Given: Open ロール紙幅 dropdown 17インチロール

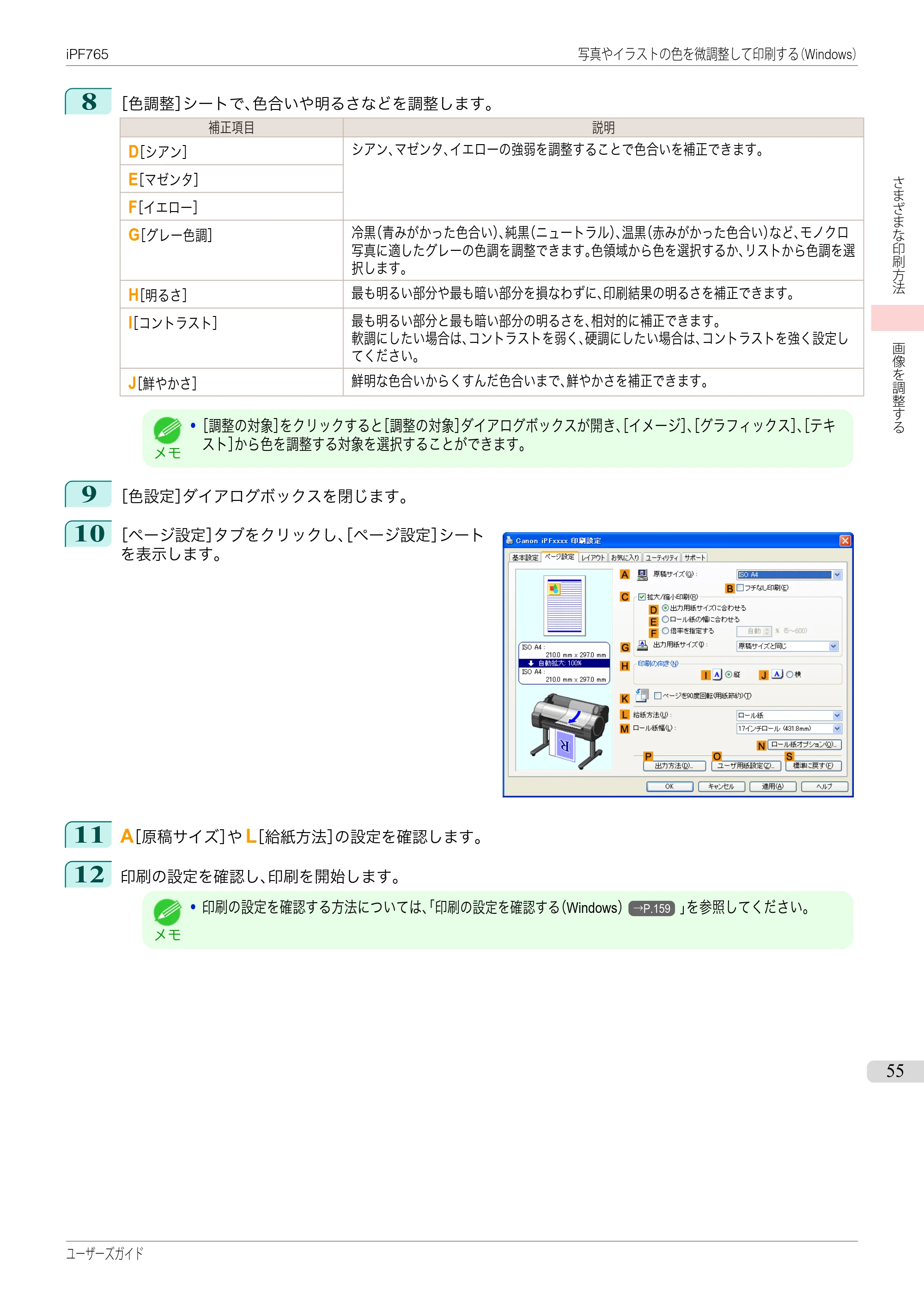Looking at the screenshot, I should (789, 729).
